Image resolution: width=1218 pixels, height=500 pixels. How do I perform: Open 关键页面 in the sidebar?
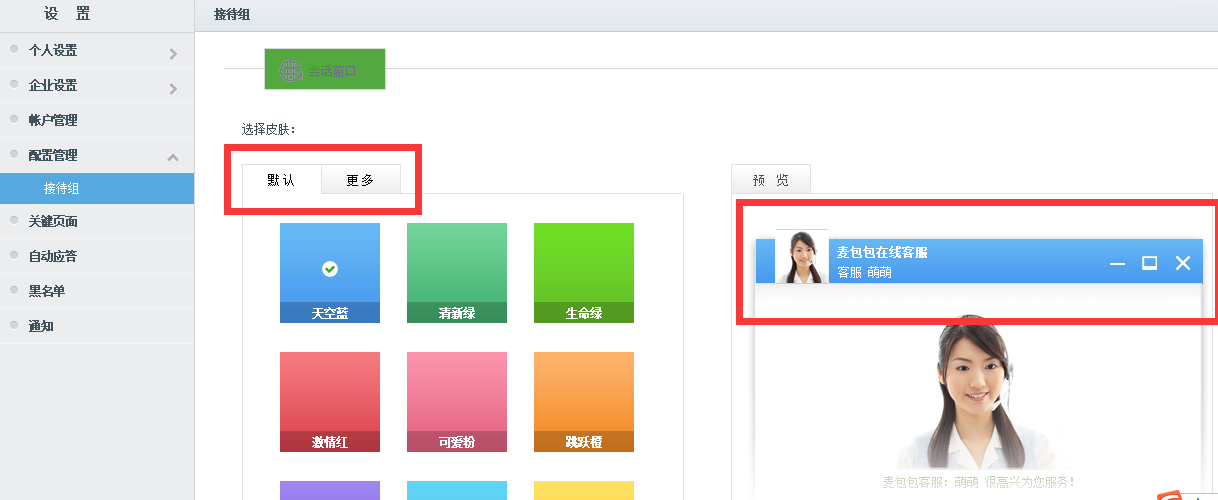coord(97,221)
